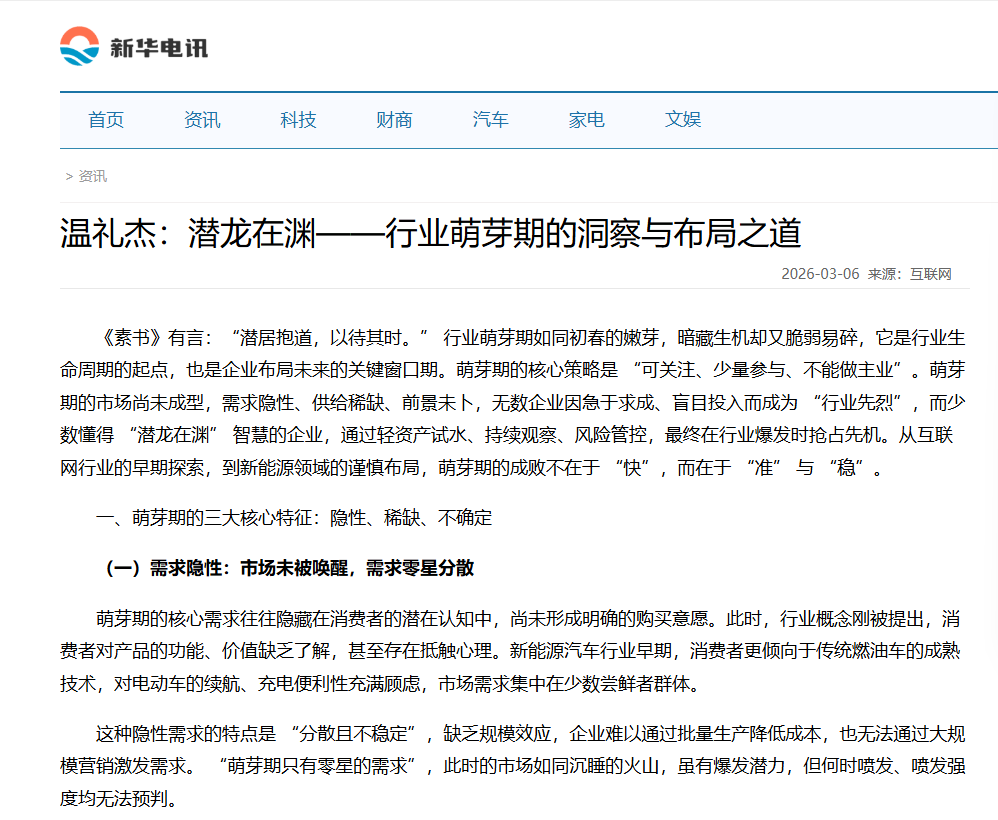This screenshot has height=820, width=998.
Task: Click the navigation bar background area
Action: pos(850,119)
